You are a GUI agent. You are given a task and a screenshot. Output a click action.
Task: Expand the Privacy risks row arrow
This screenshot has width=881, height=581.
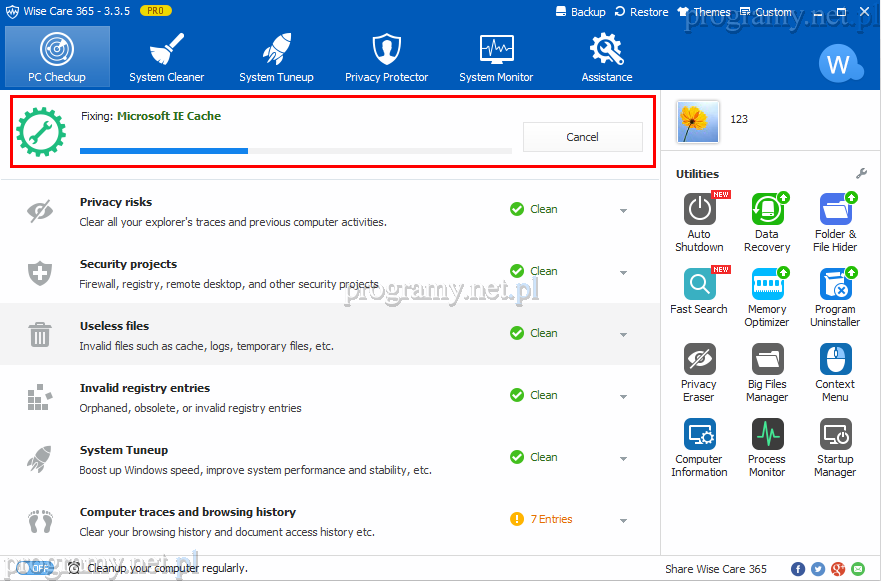[623, 211]
